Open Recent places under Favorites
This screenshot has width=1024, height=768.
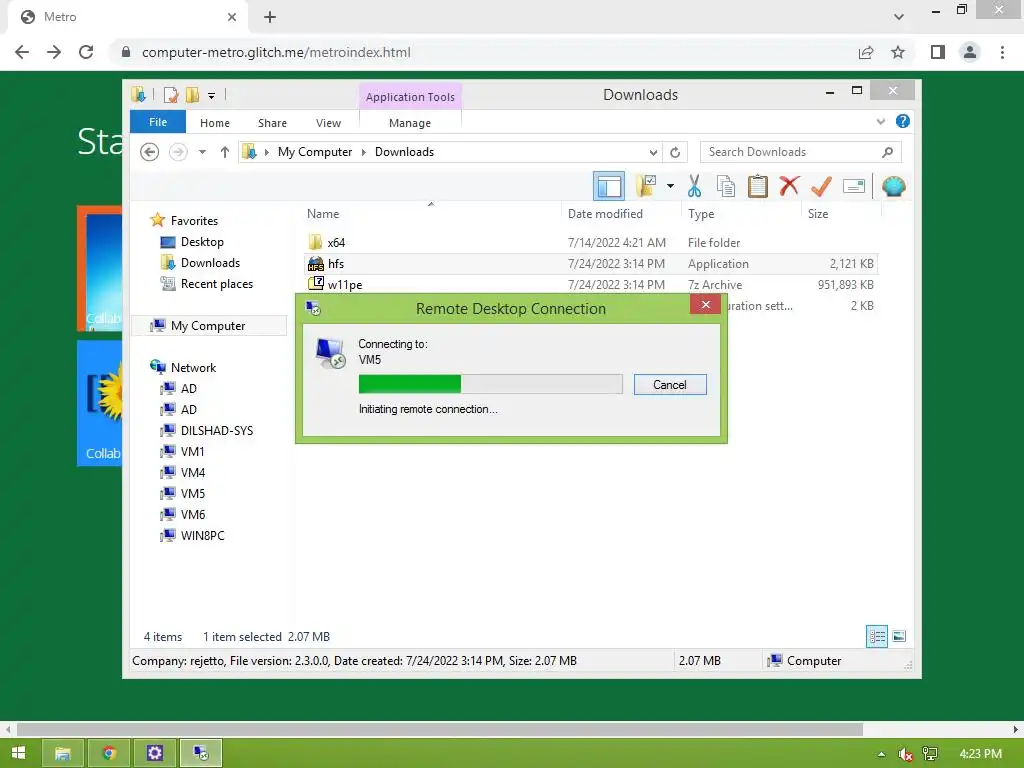pyautogui.click(x=217, y=283)
